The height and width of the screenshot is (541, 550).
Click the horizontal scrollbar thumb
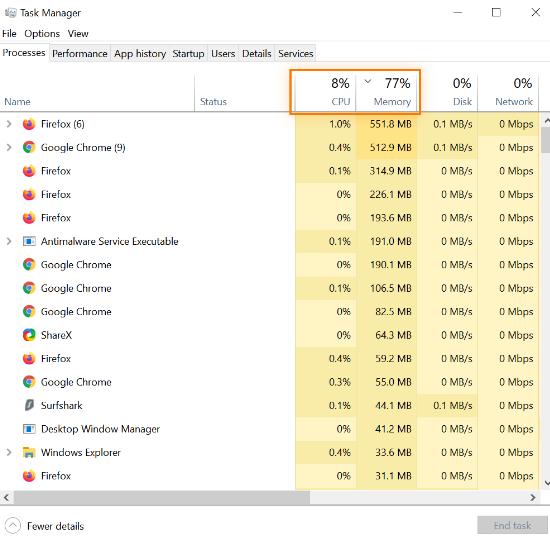[161, 497]
